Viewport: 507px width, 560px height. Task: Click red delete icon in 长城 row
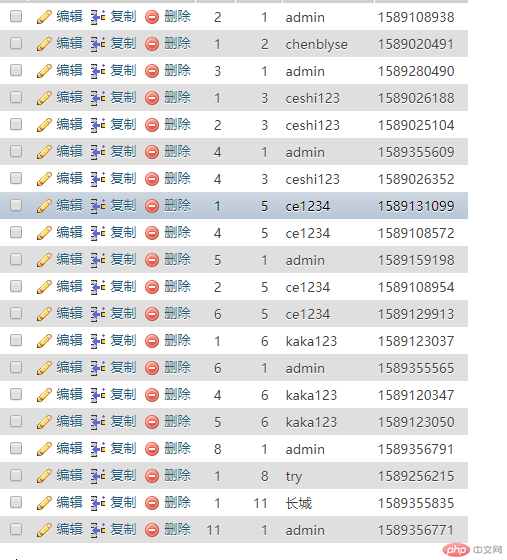(152, 503)
